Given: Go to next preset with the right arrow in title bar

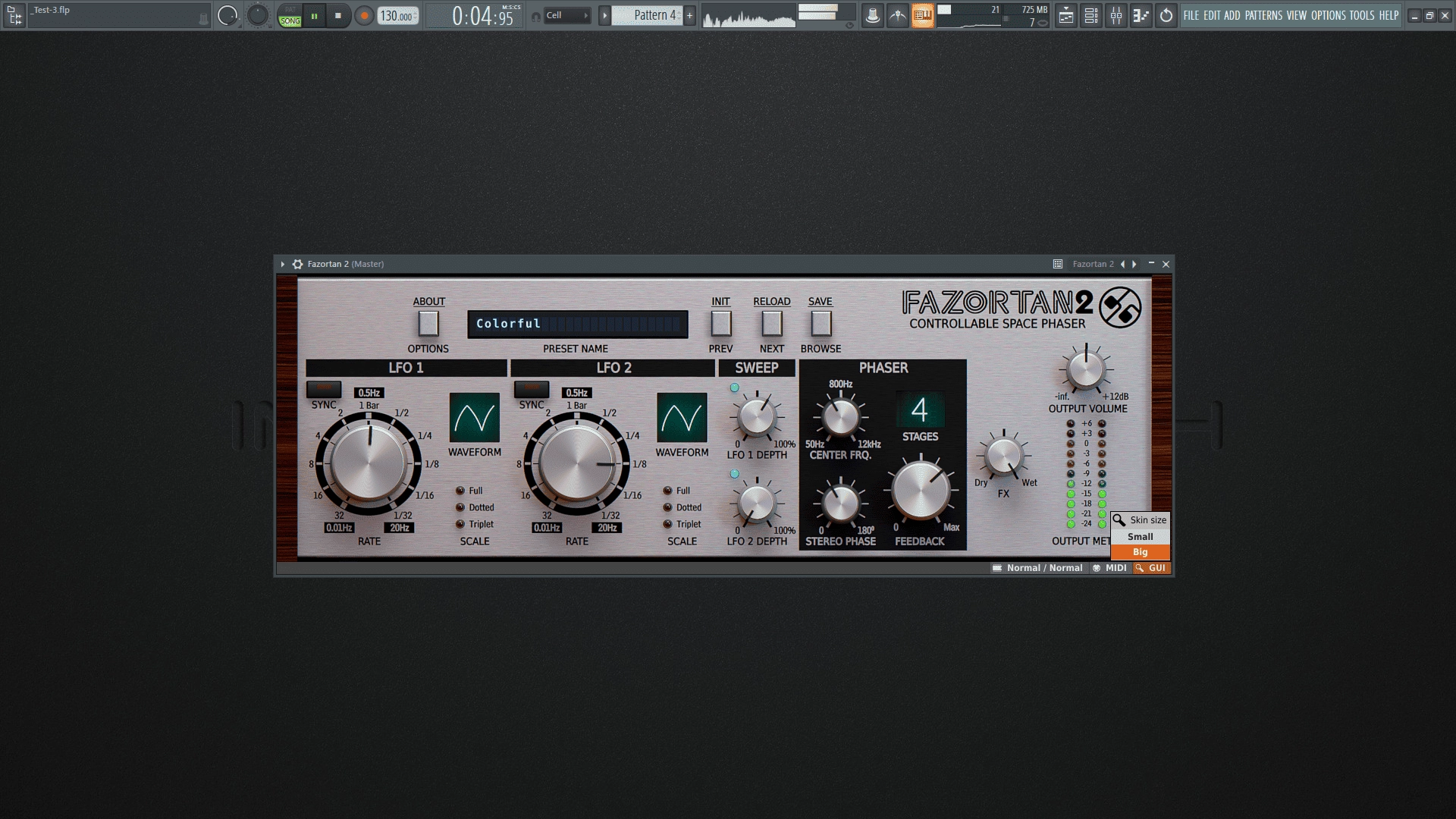Looking at the screenshot, I should 1134,264.
